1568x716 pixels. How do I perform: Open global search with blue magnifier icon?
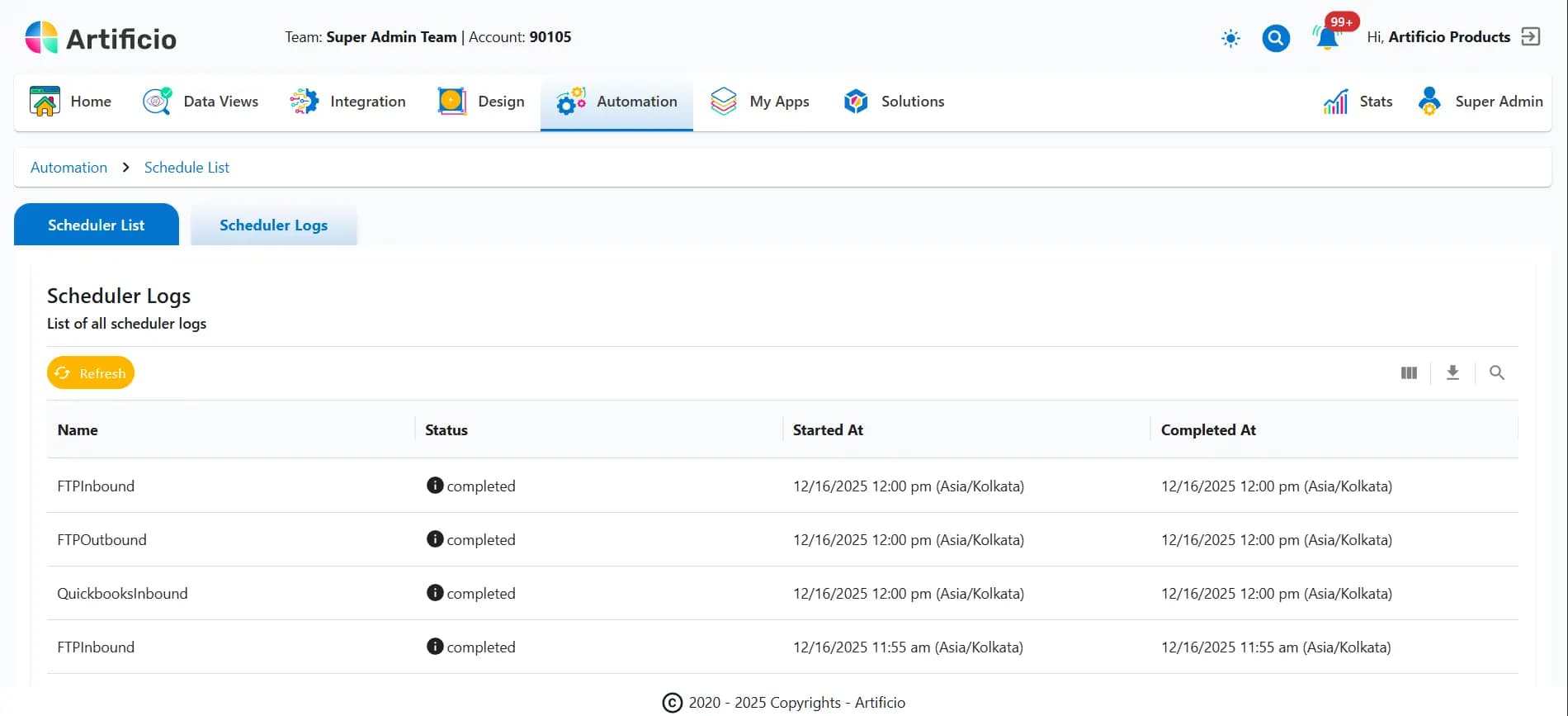click(x=1275, y=38)
